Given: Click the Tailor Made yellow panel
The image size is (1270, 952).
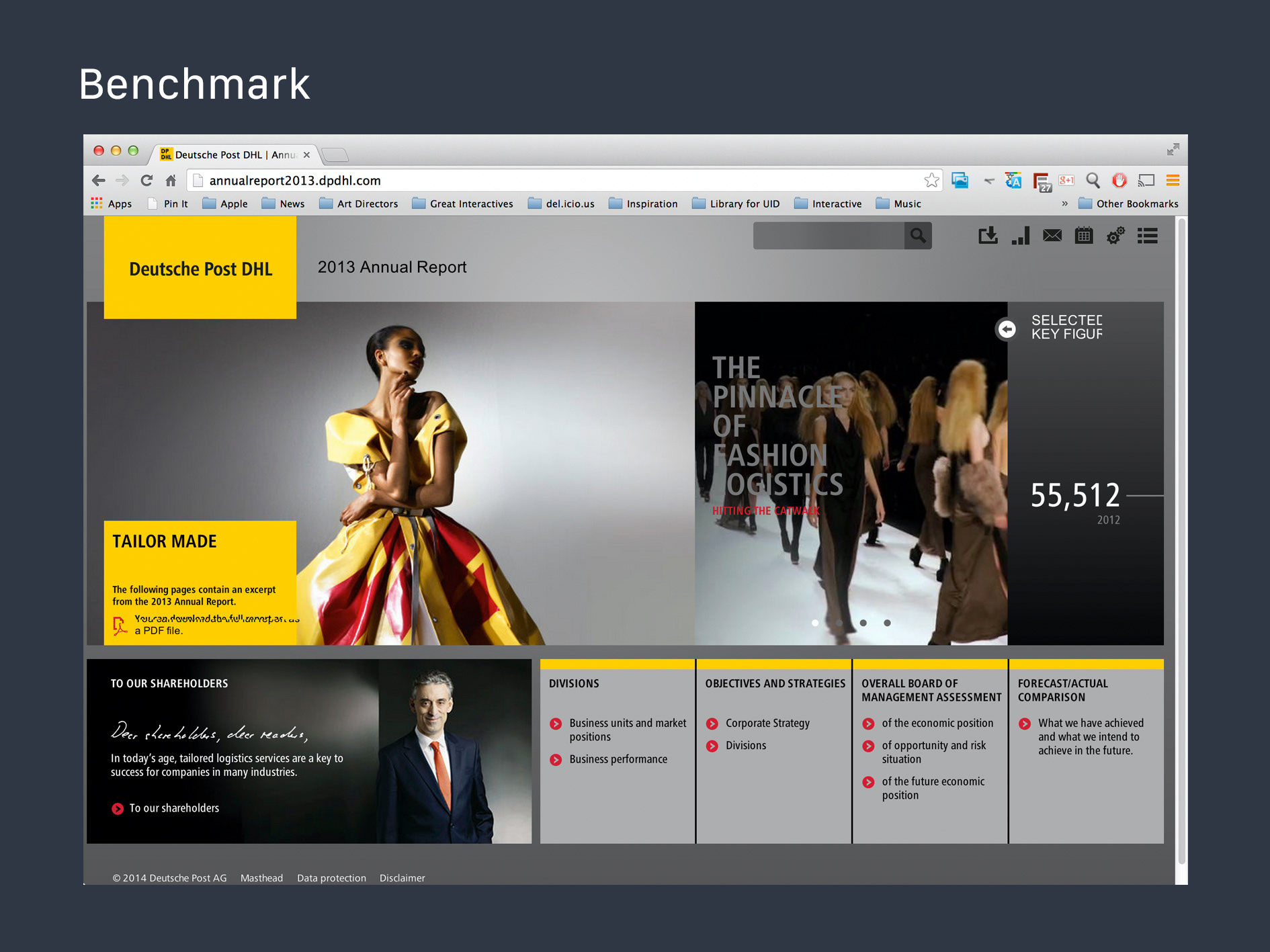Looking at the screenshot, I should [200, 582].
